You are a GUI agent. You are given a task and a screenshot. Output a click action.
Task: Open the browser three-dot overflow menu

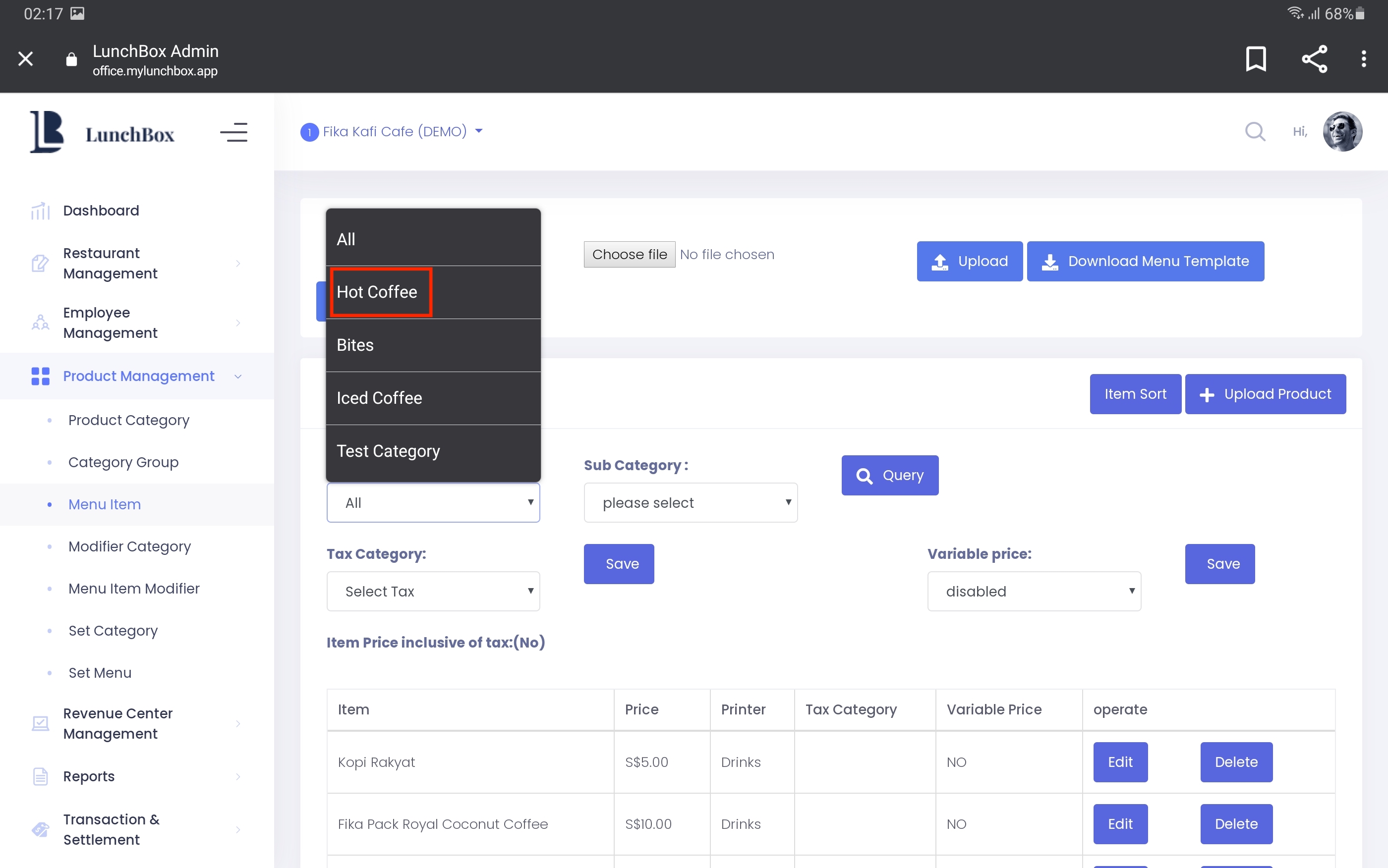[1363, 58]
